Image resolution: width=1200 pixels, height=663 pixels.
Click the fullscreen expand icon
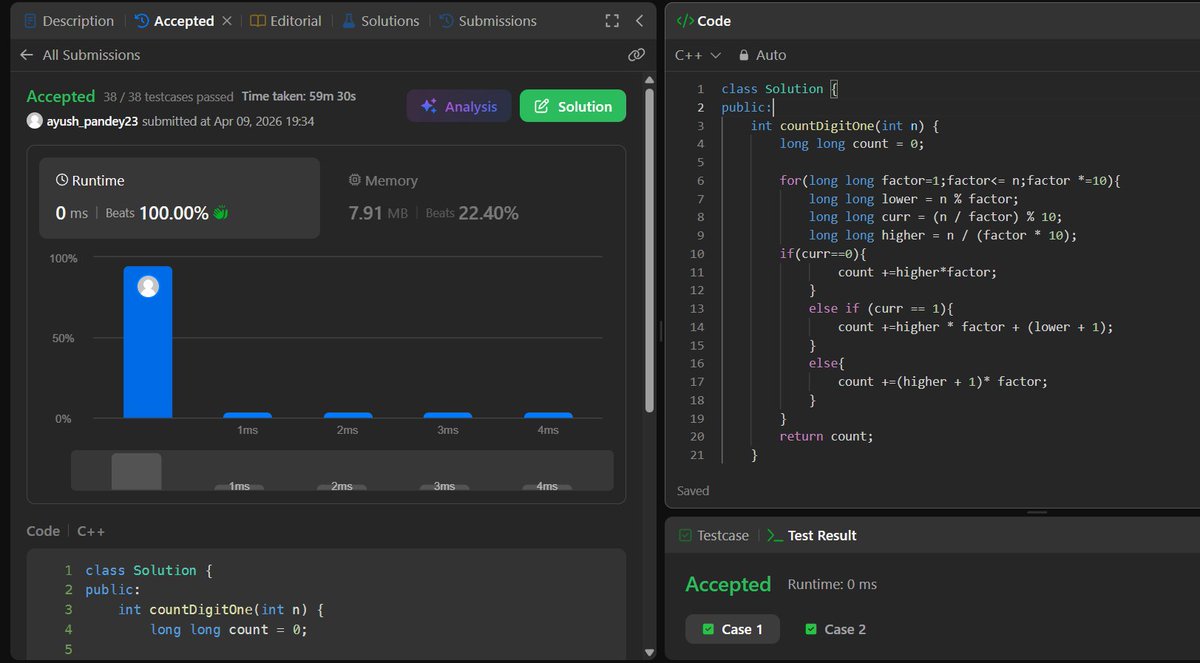(612, 21)
